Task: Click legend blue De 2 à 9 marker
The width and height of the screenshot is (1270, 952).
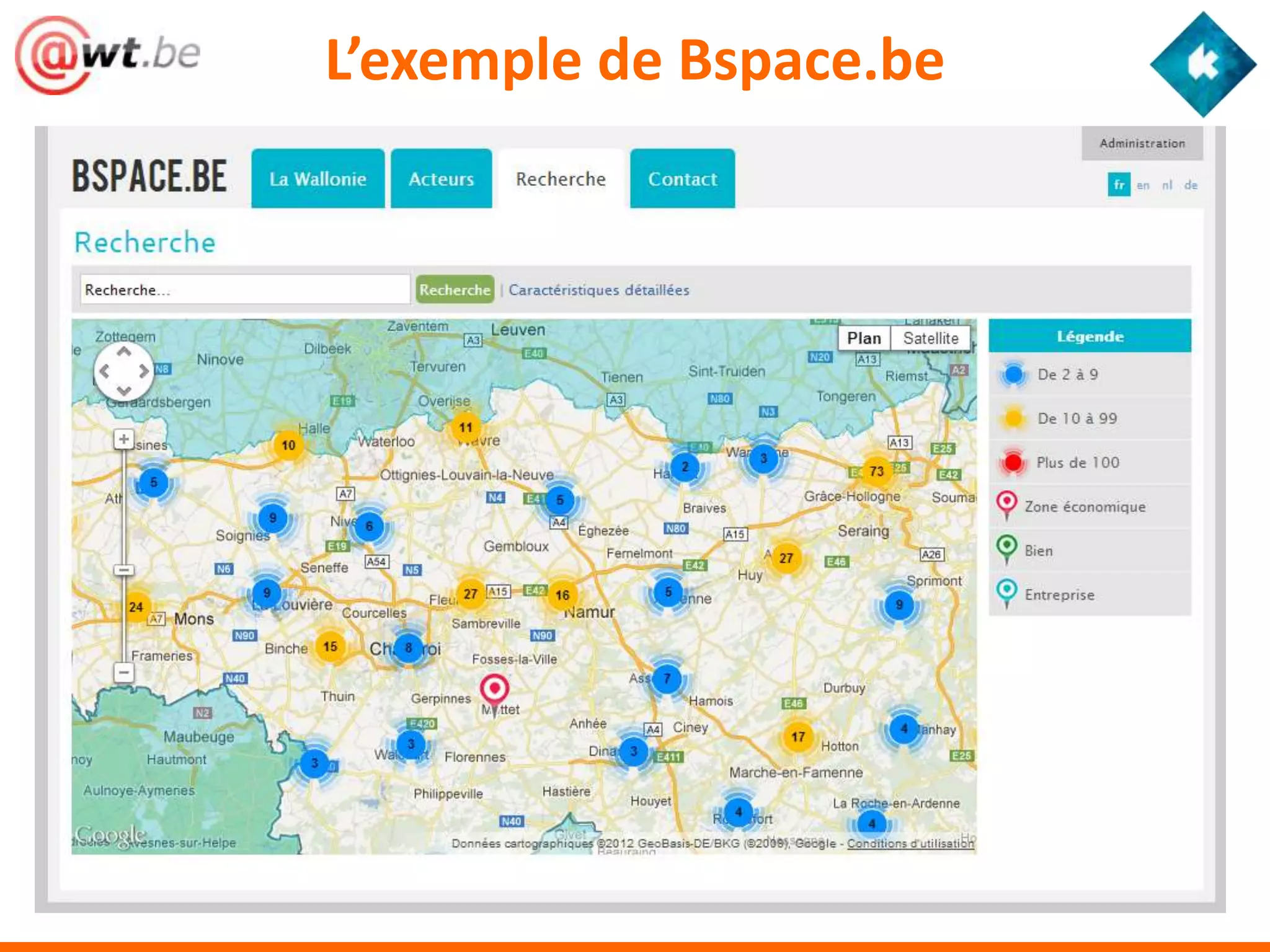Action: click(1013, 374)
